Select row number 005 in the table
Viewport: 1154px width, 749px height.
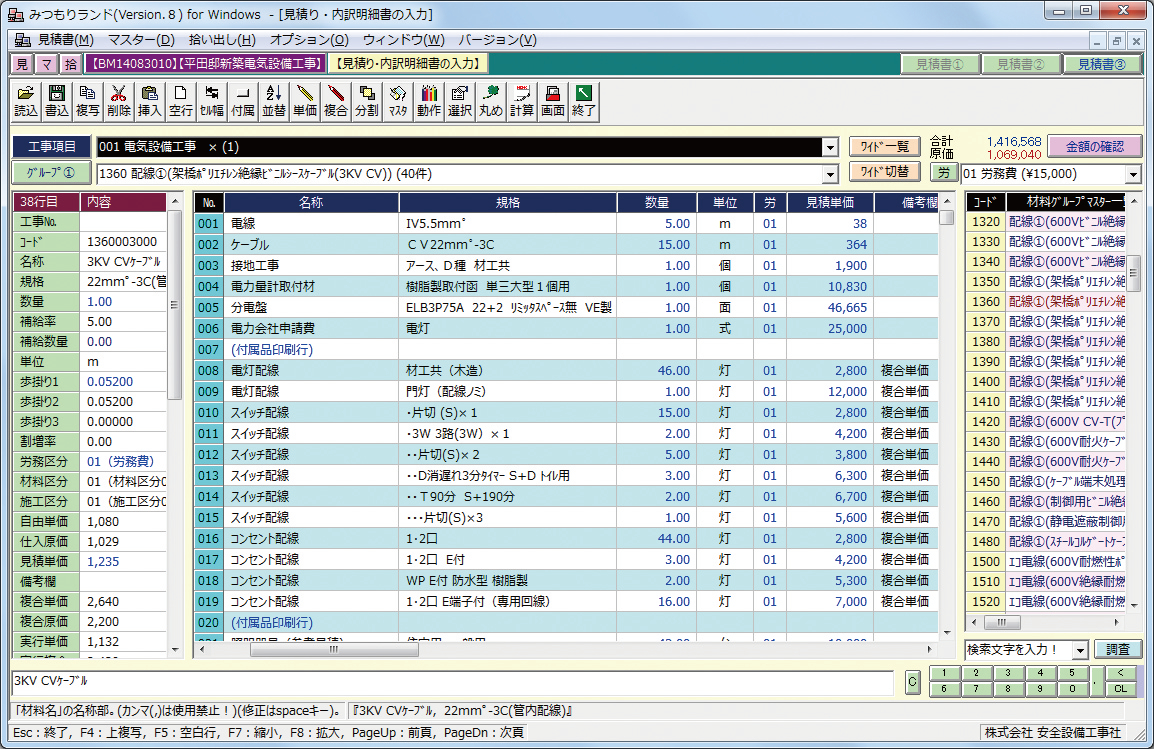click(x=208, y=308)
